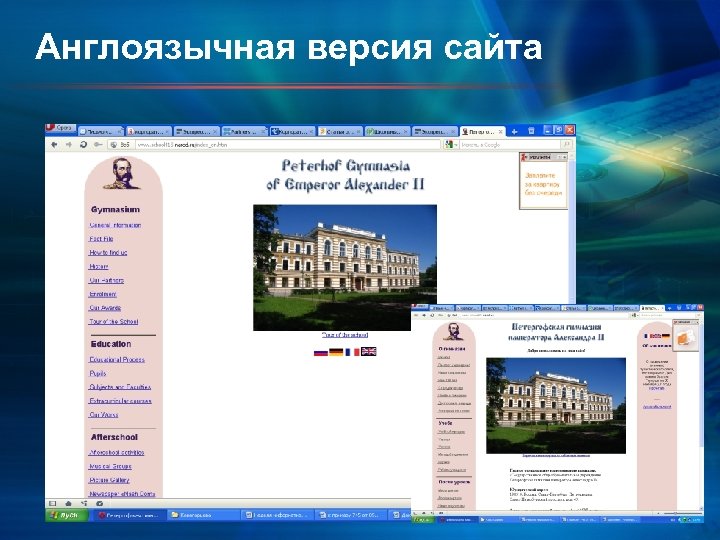Switch to the Opera taskbar button

[x=129, y=515]
